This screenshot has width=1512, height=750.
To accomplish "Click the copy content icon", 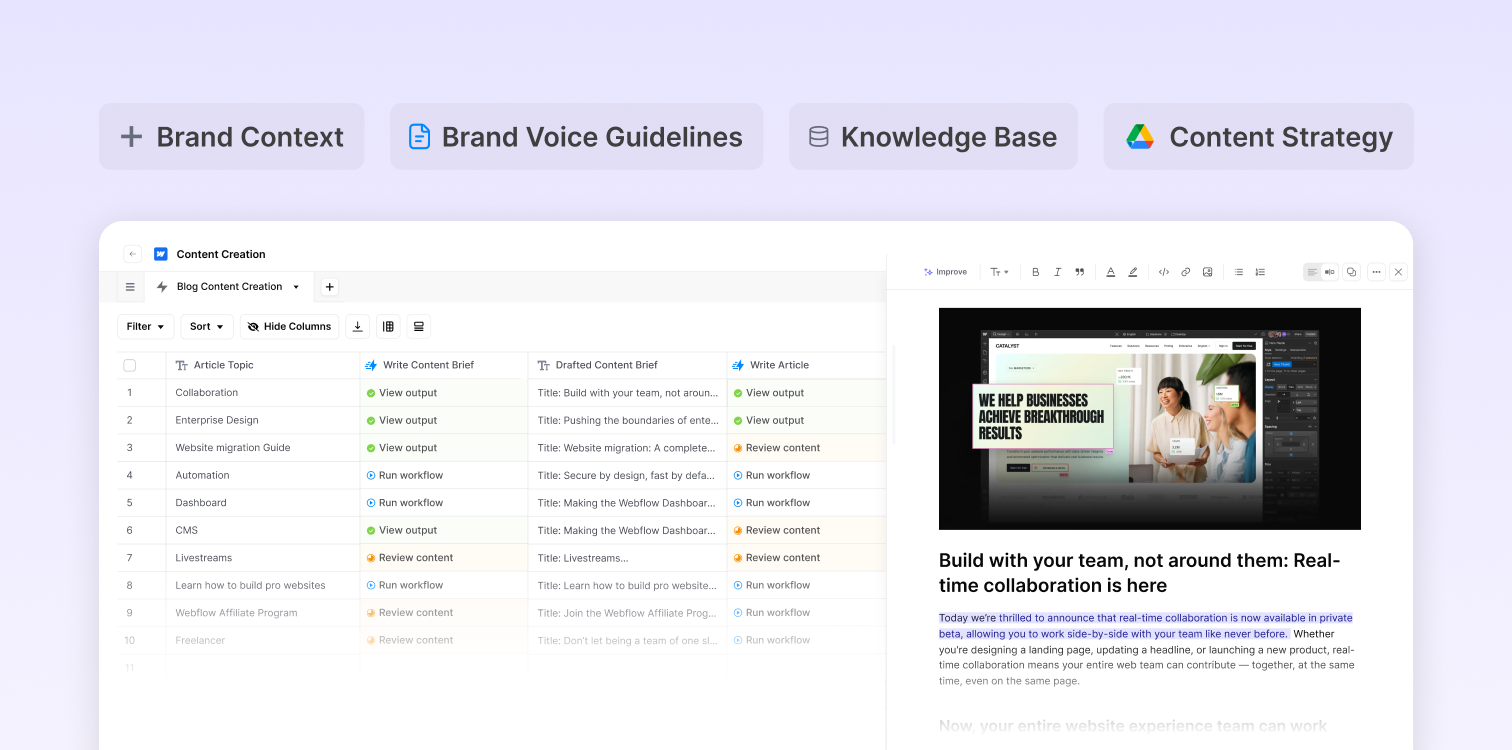I will click(1351, 272).
